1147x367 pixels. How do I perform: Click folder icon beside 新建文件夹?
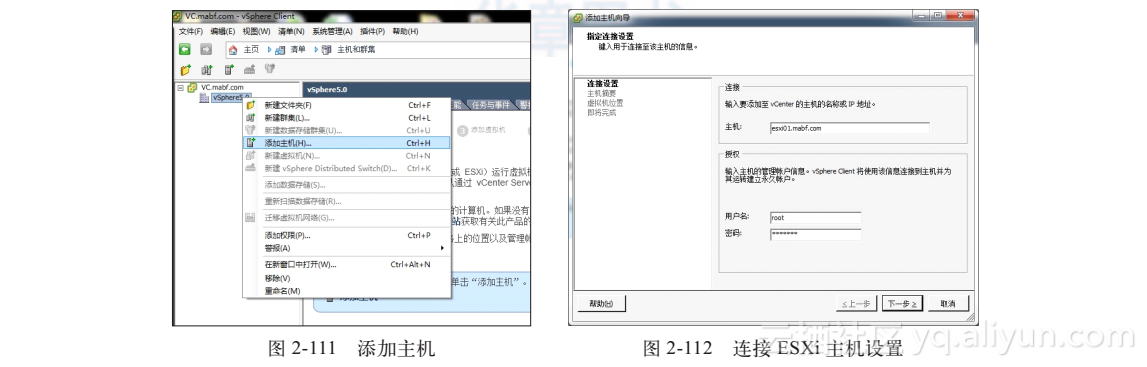tap(251, 105)
